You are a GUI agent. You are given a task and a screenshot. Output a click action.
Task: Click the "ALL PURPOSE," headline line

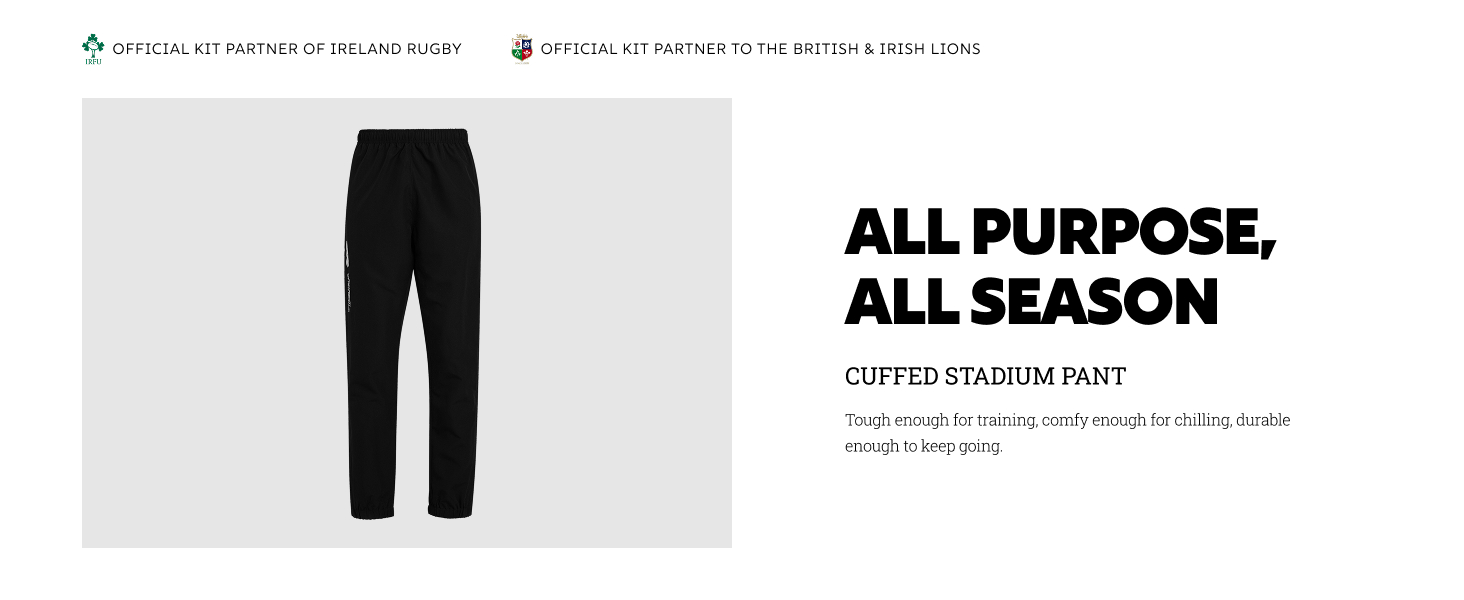(1060, 233)
